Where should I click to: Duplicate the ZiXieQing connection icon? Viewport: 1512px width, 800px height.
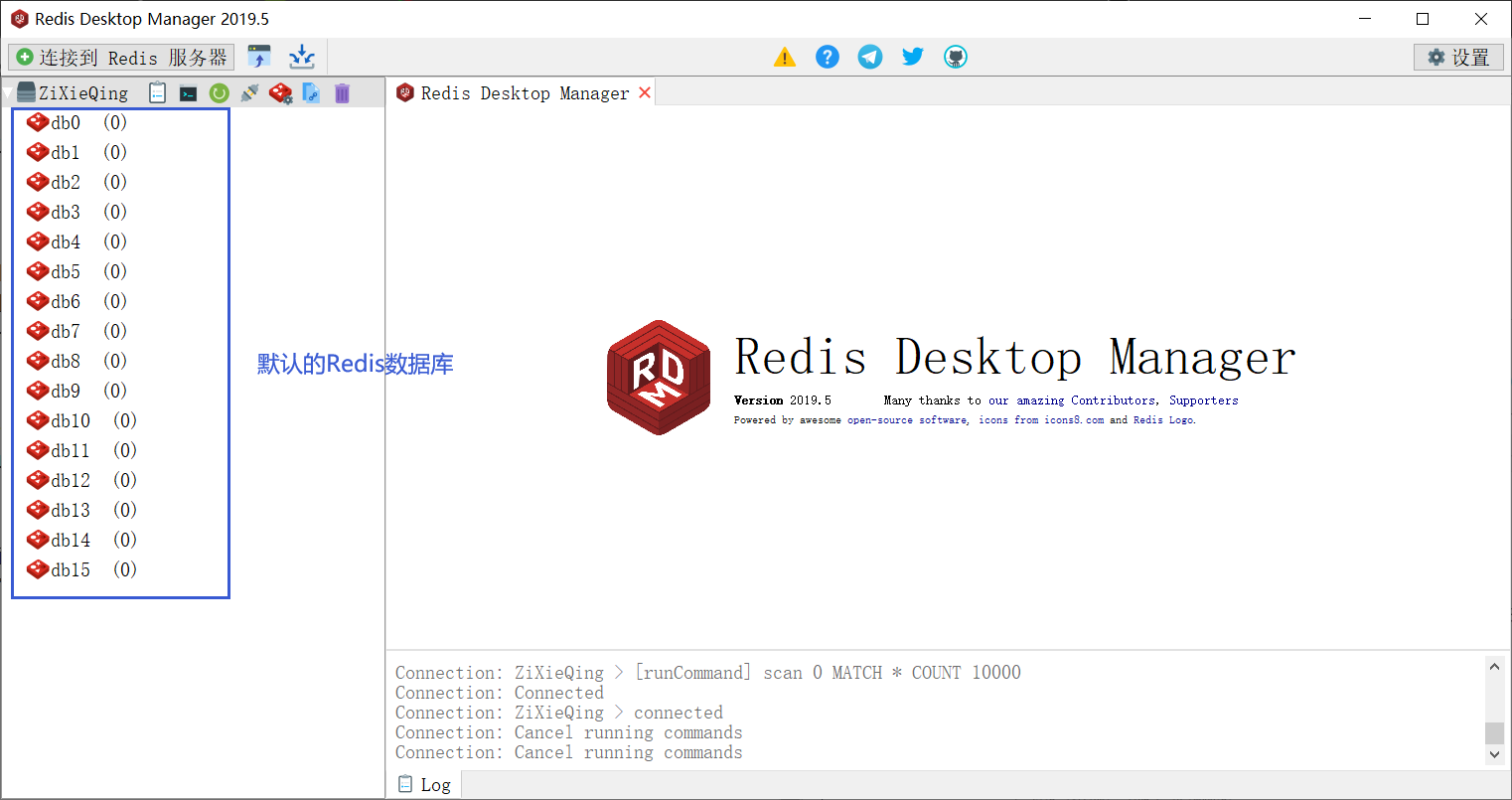(x=311, y=93)
